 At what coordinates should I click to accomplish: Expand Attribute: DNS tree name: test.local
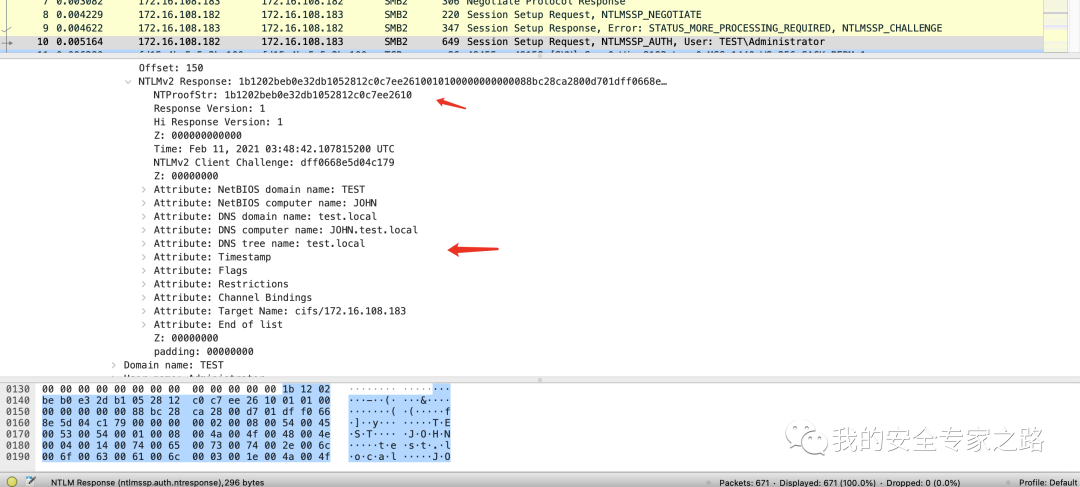coord(143,243)
